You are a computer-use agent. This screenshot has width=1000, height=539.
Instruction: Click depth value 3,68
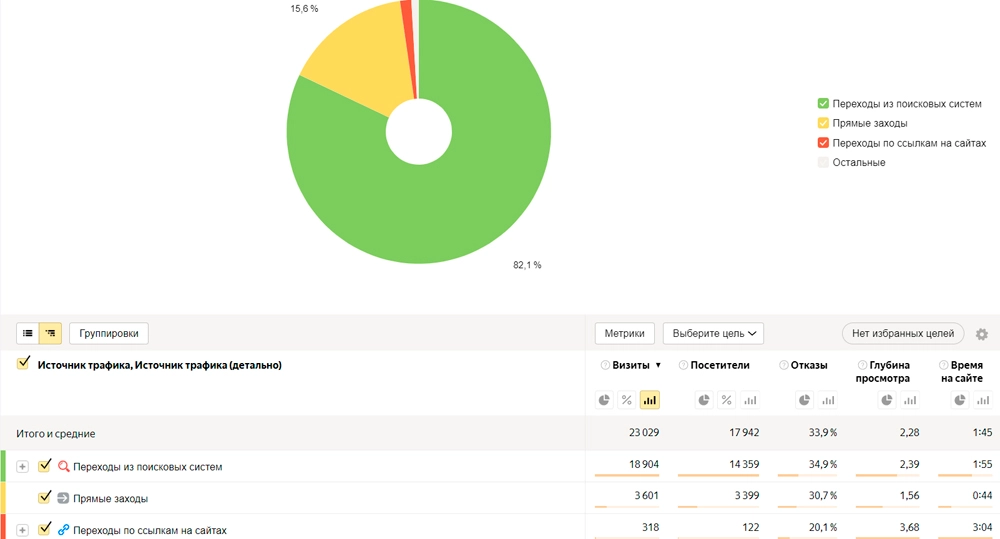pos(909,528)
